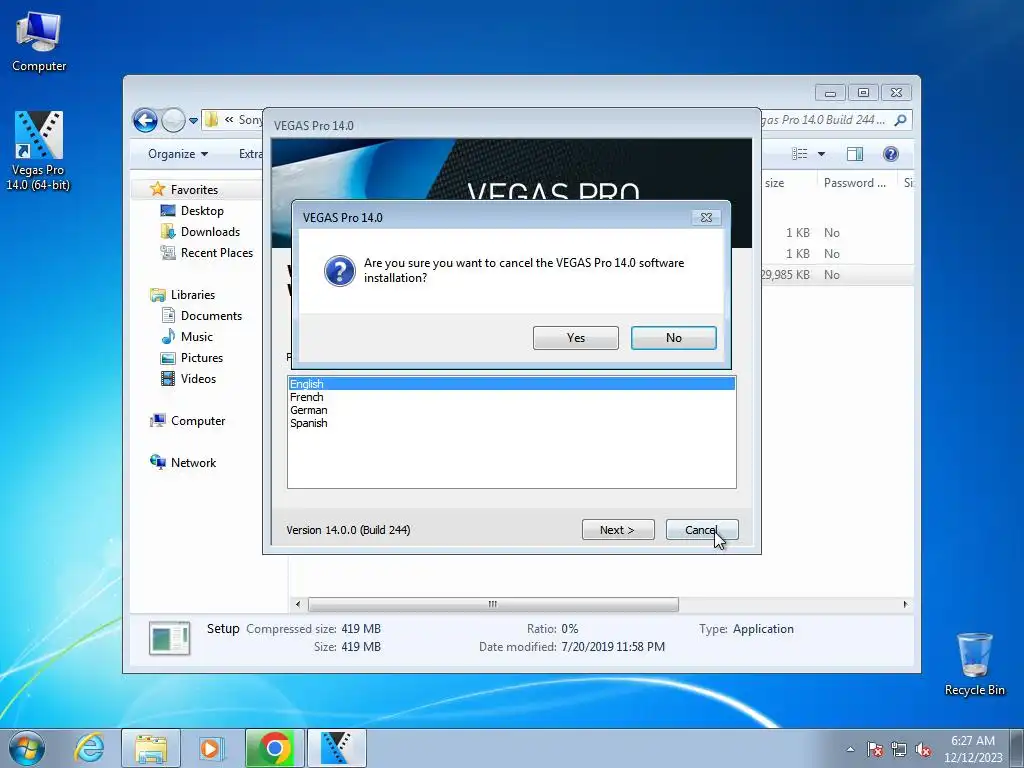Click the horizontal scrollbar thumb in Explorer
The image size is (1024, 768).
point(493,605)
